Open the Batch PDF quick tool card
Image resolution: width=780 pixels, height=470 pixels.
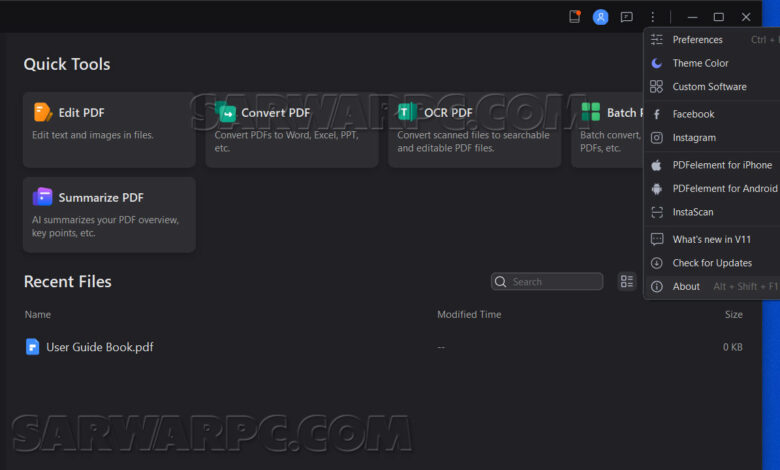[607, 129]
